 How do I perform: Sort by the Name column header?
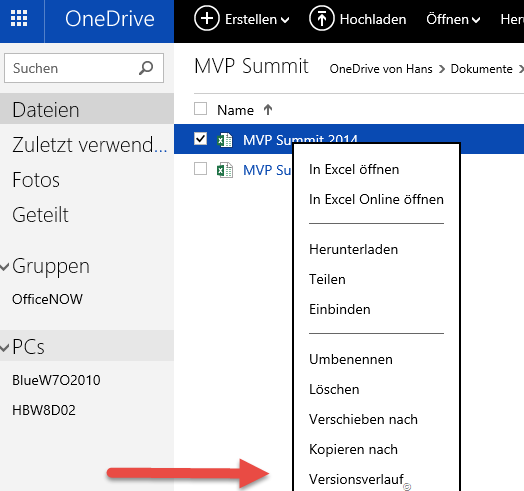coord(235,110)
